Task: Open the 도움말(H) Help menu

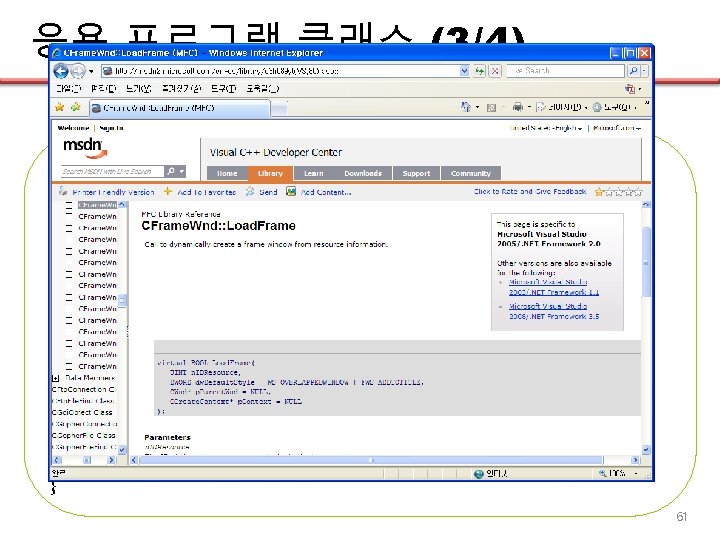Action: click(262, 88)
